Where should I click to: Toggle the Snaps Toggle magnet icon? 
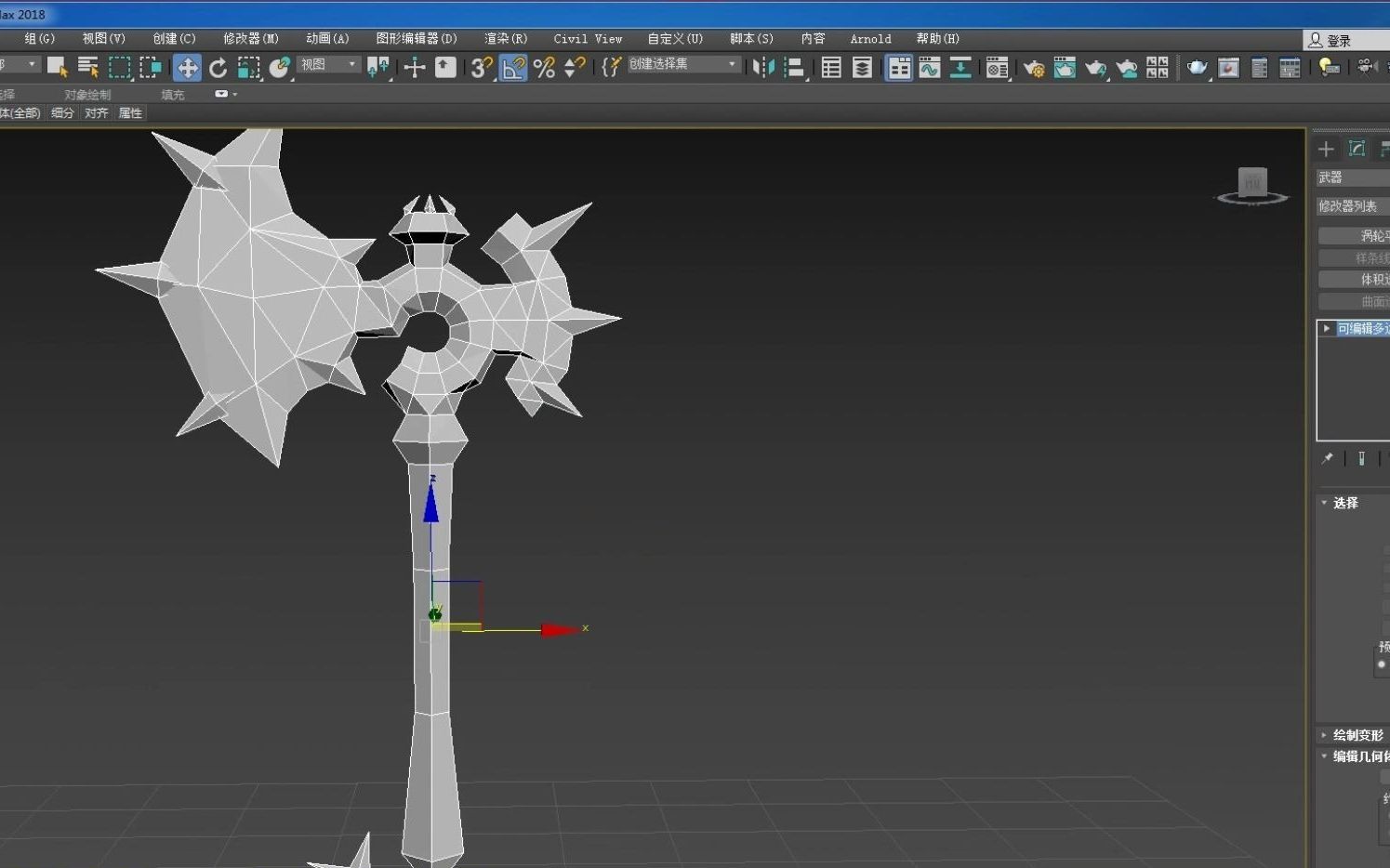tap(480, 67)
